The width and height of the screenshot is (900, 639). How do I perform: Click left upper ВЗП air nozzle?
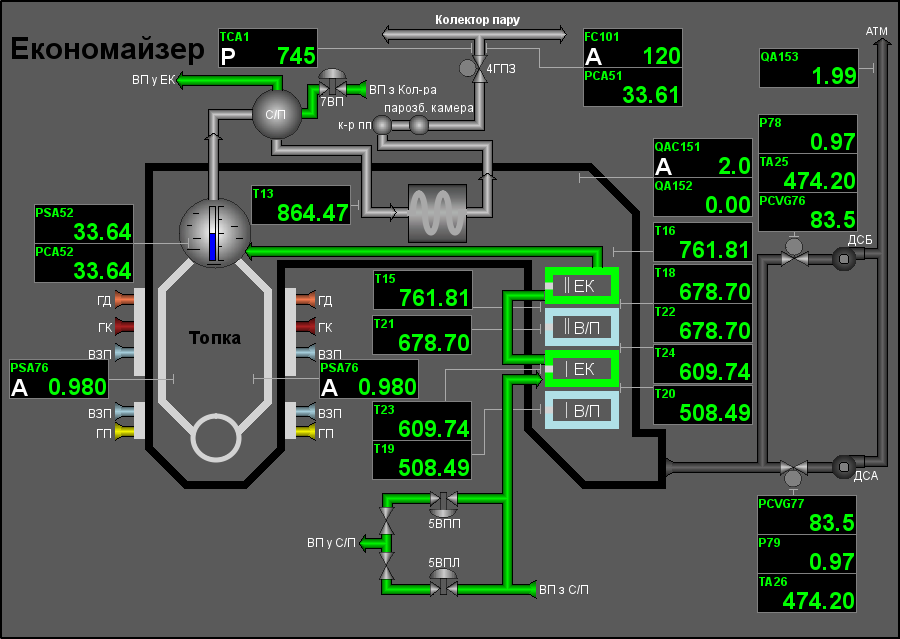coord(125,353)
